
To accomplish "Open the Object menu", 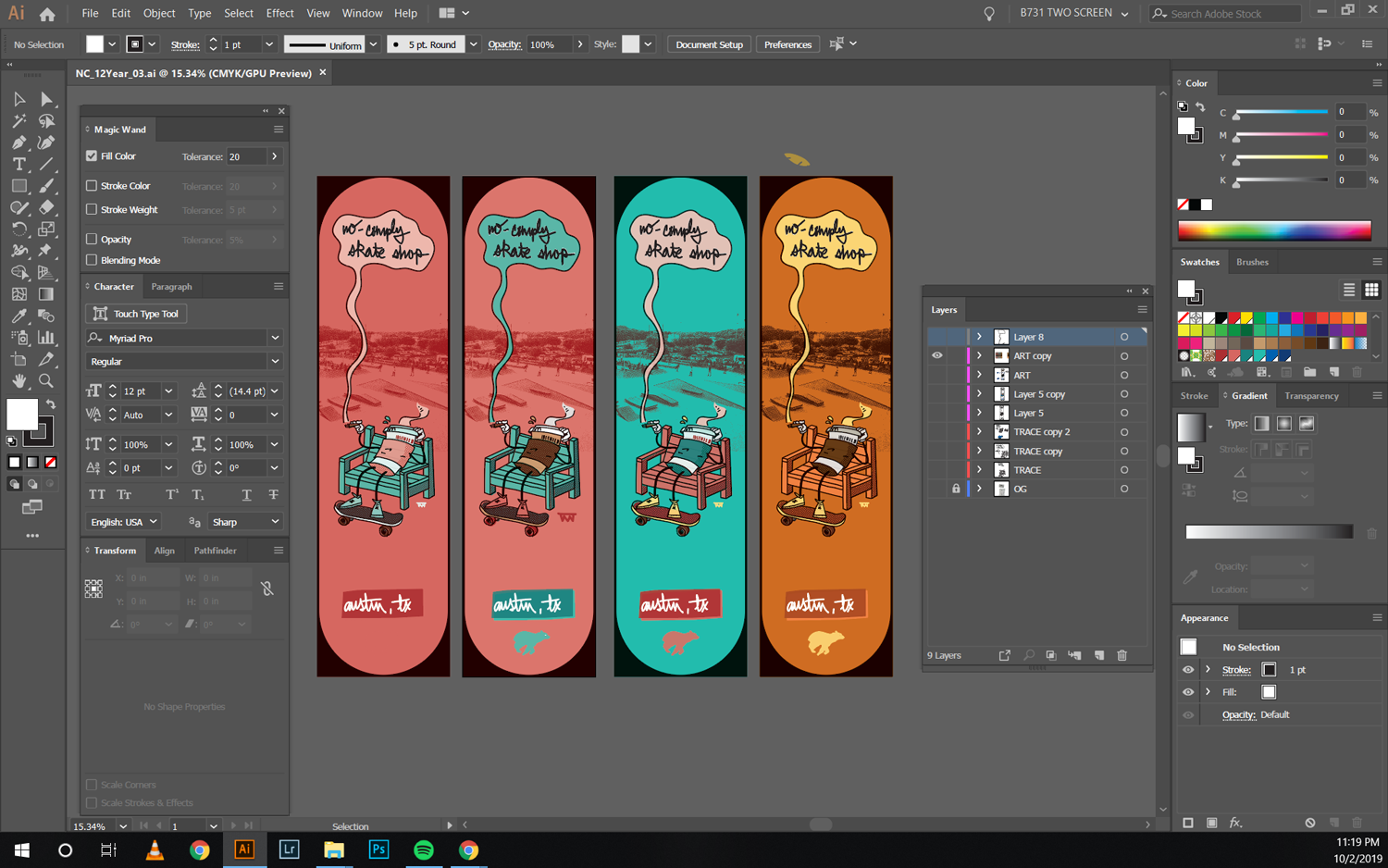I will 159,13.
